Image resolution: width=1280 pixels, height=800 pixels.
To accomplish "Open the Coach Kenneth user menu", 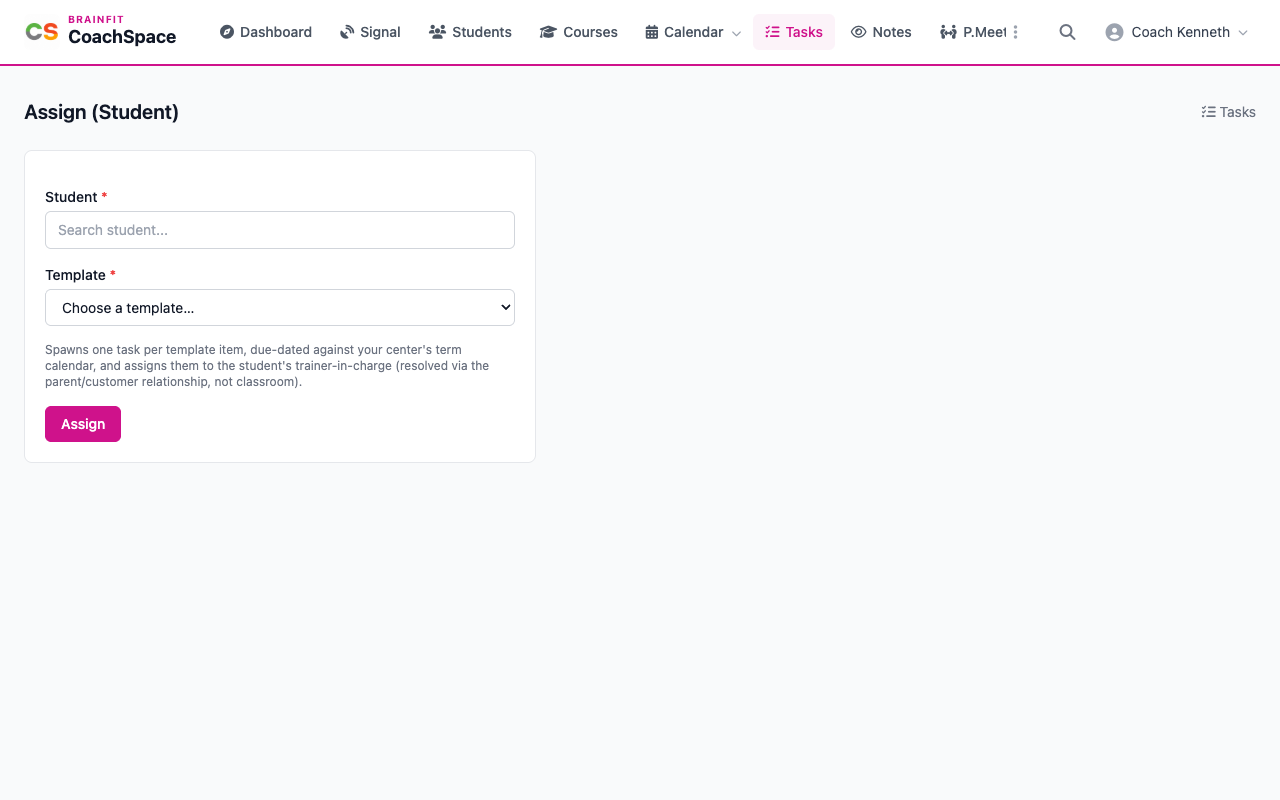I will [1177, 32].
